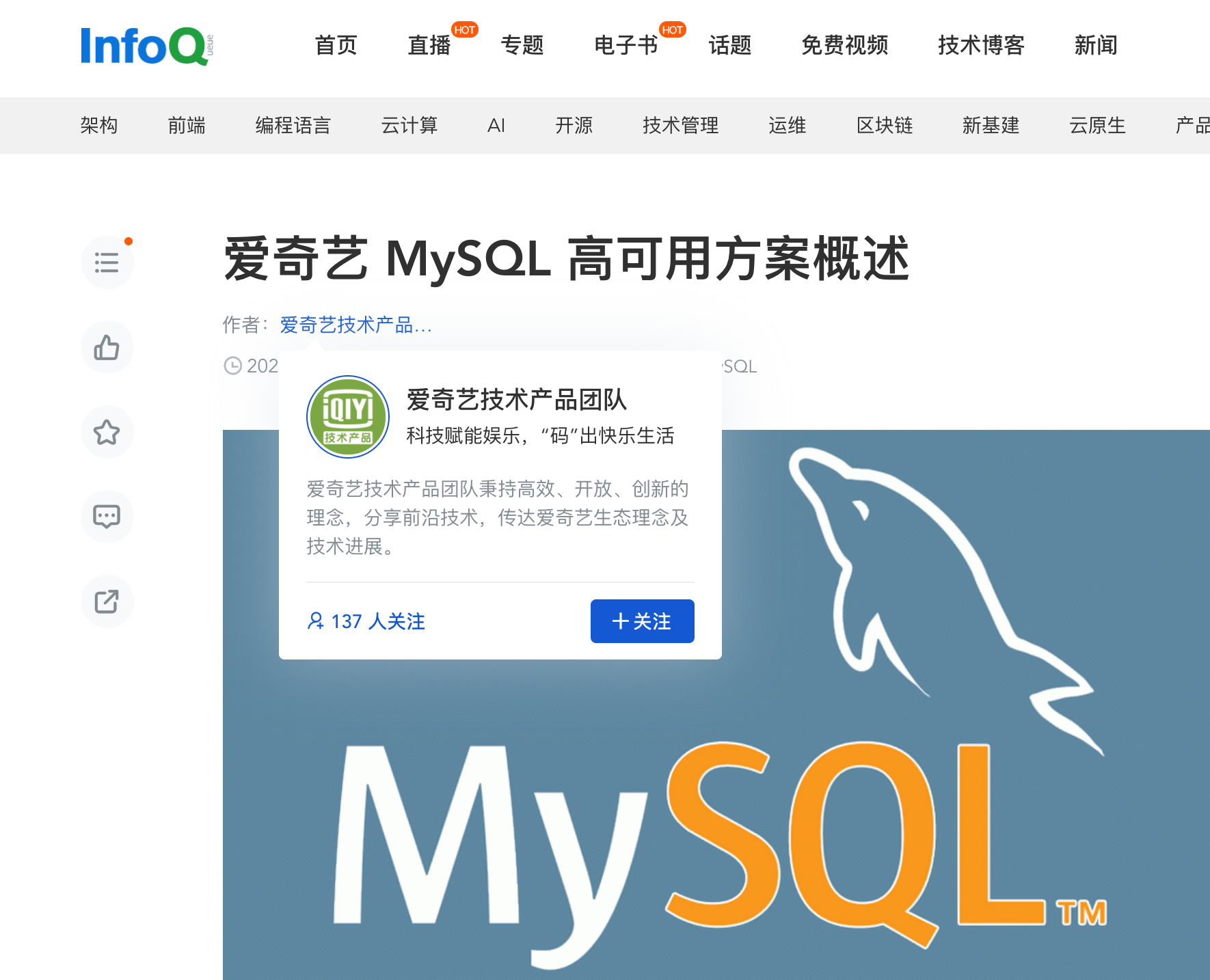Switch to the 云原生 category tab
Screen dimensions: 1210x980
pyautogui.click(x=1097, y=126)
